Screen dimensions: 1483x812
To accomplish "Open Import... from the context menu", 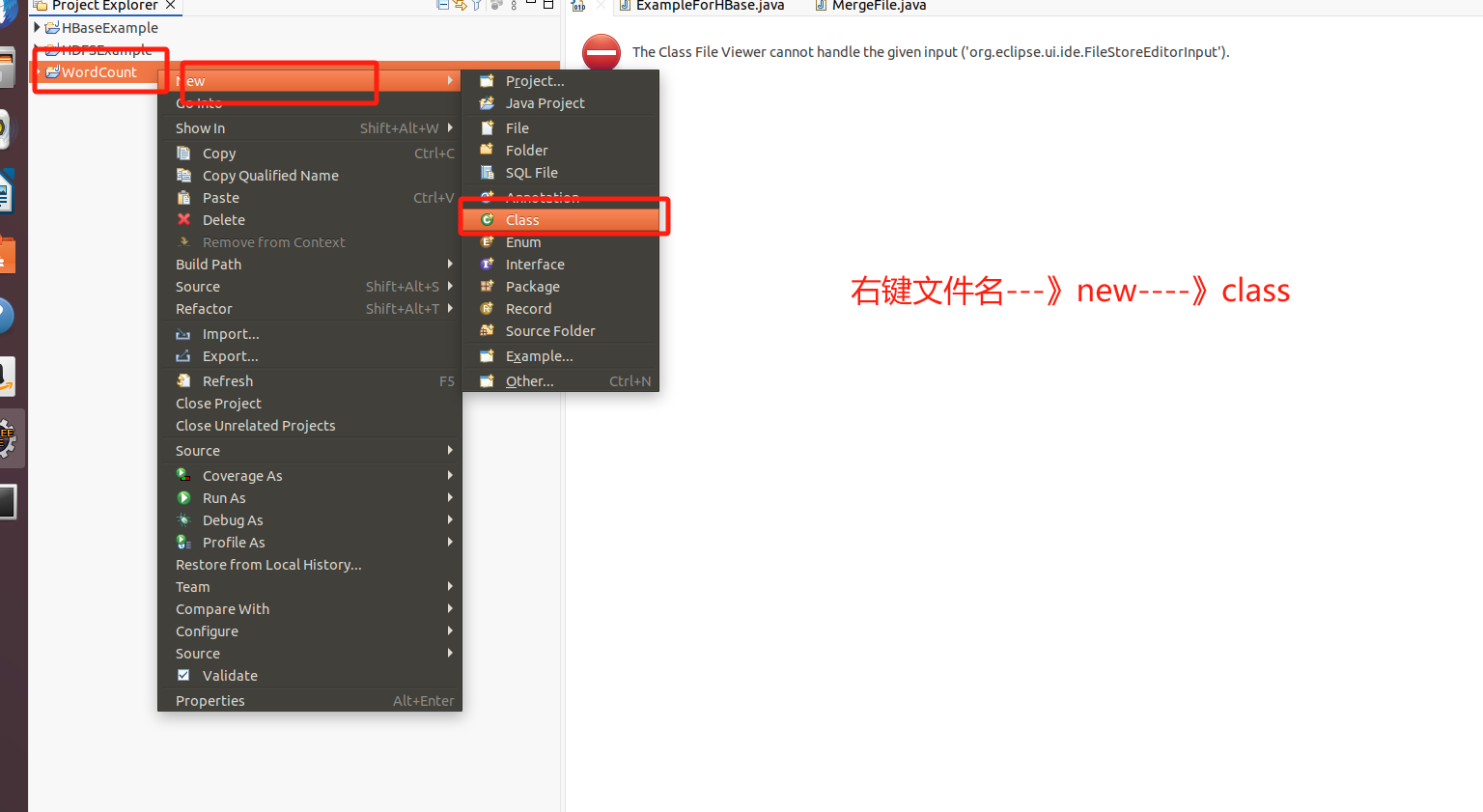I will point(310,334).
